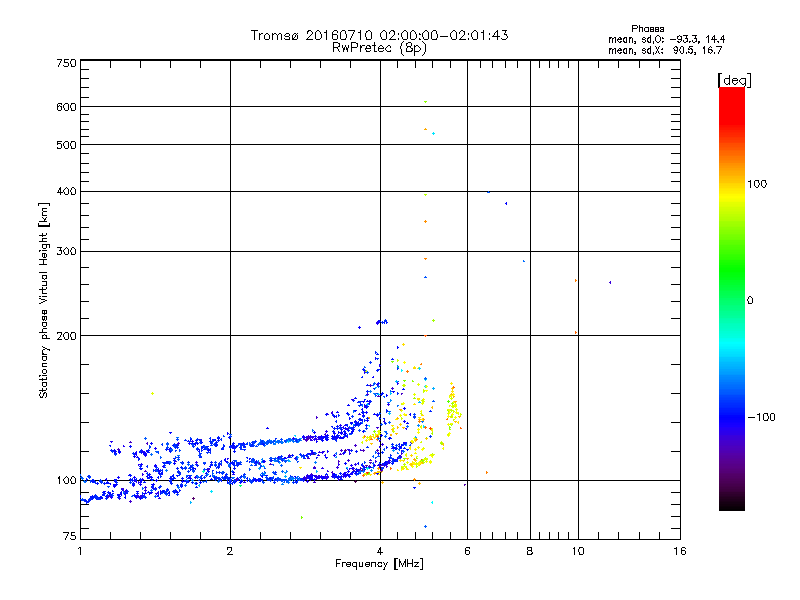
Task: Click the 'mean, sd,O: -93.3, 14.4' line
Action: [x=666, y=39]
